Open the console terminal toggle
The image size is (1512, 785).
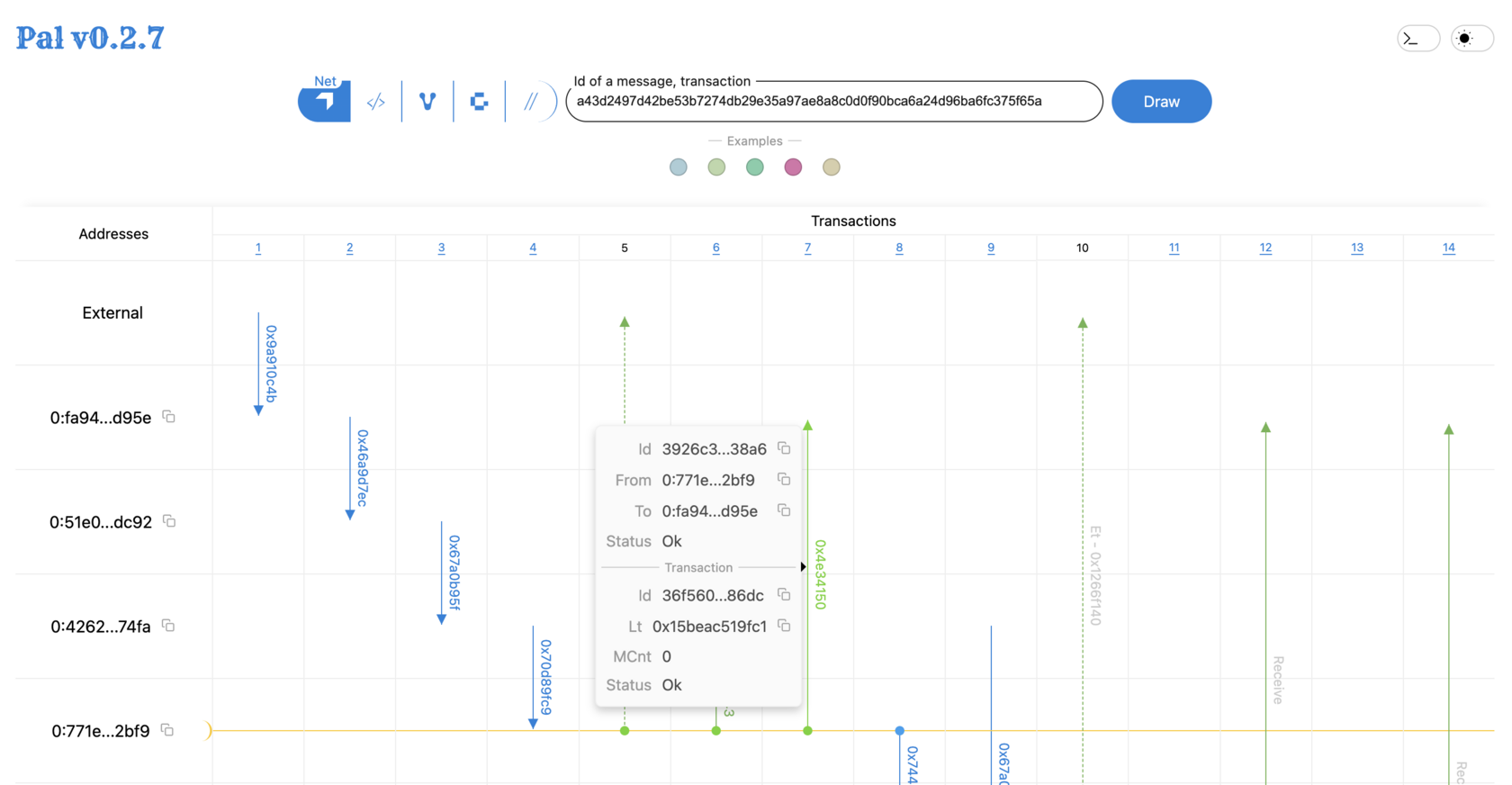(x=1417, y=39)
